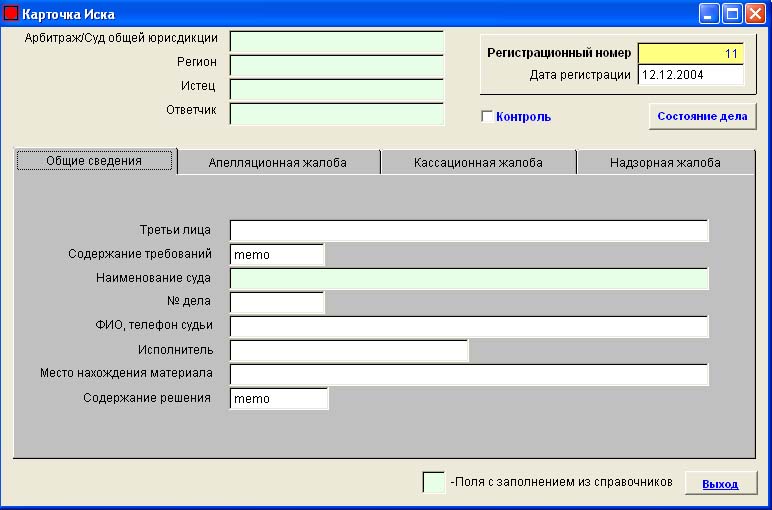Screen dimensions: 772x510
Task: Click the Выход button
Action: [720, 484]
